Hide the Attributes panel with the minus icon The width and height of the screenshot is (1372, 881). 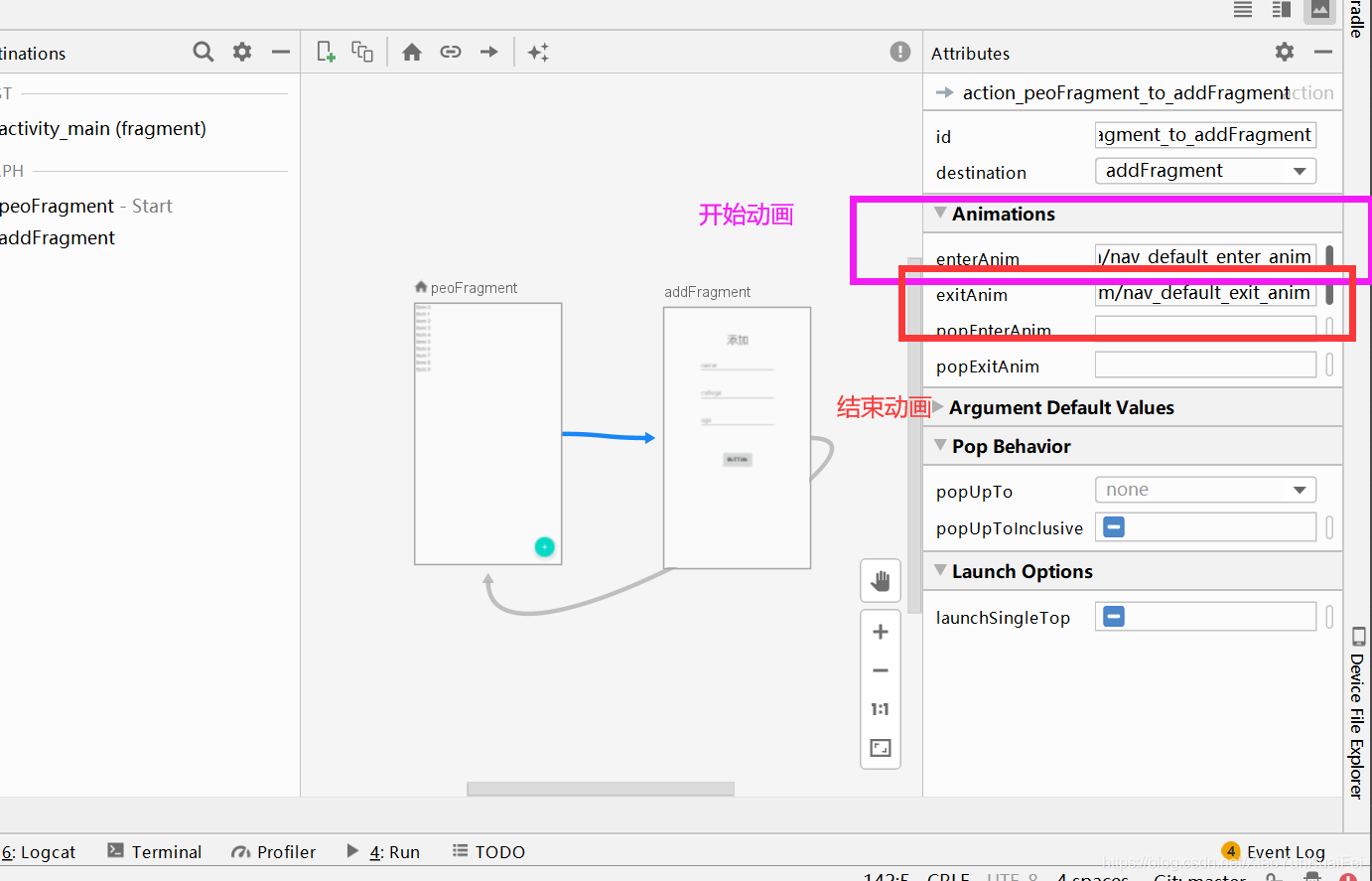pos(1323,52)
